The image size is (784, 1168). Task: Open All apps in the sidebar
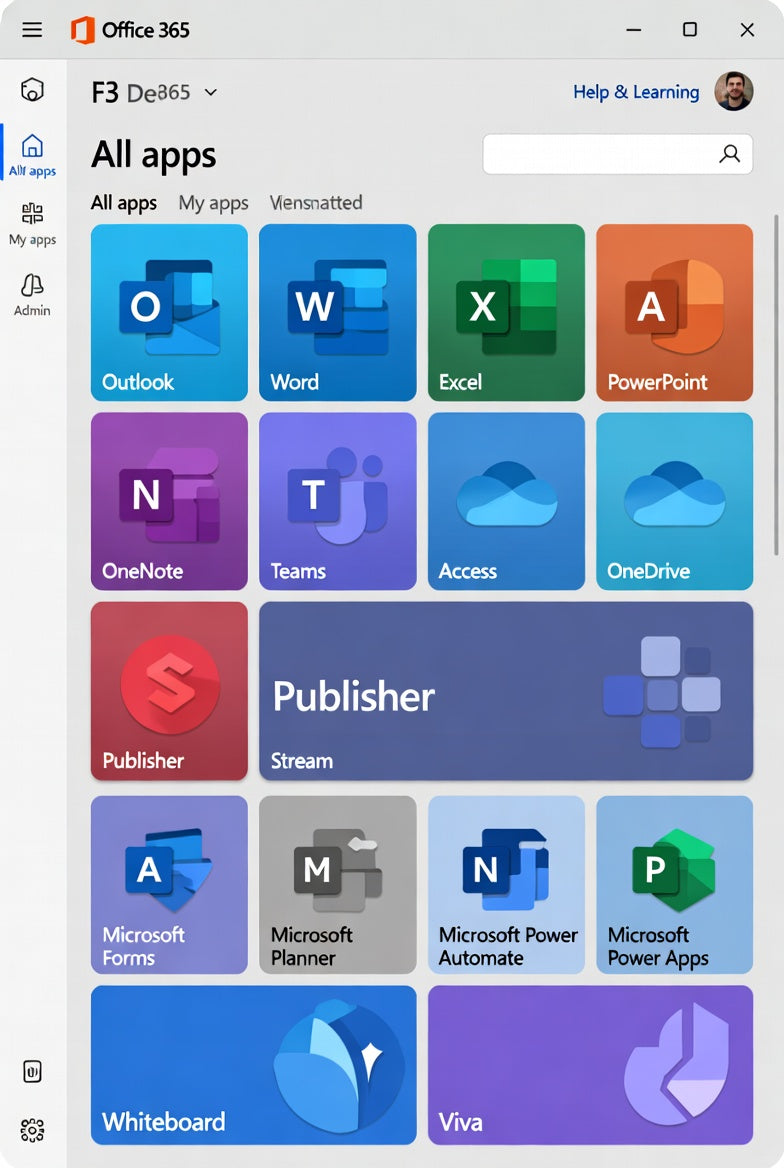(32, 156)
